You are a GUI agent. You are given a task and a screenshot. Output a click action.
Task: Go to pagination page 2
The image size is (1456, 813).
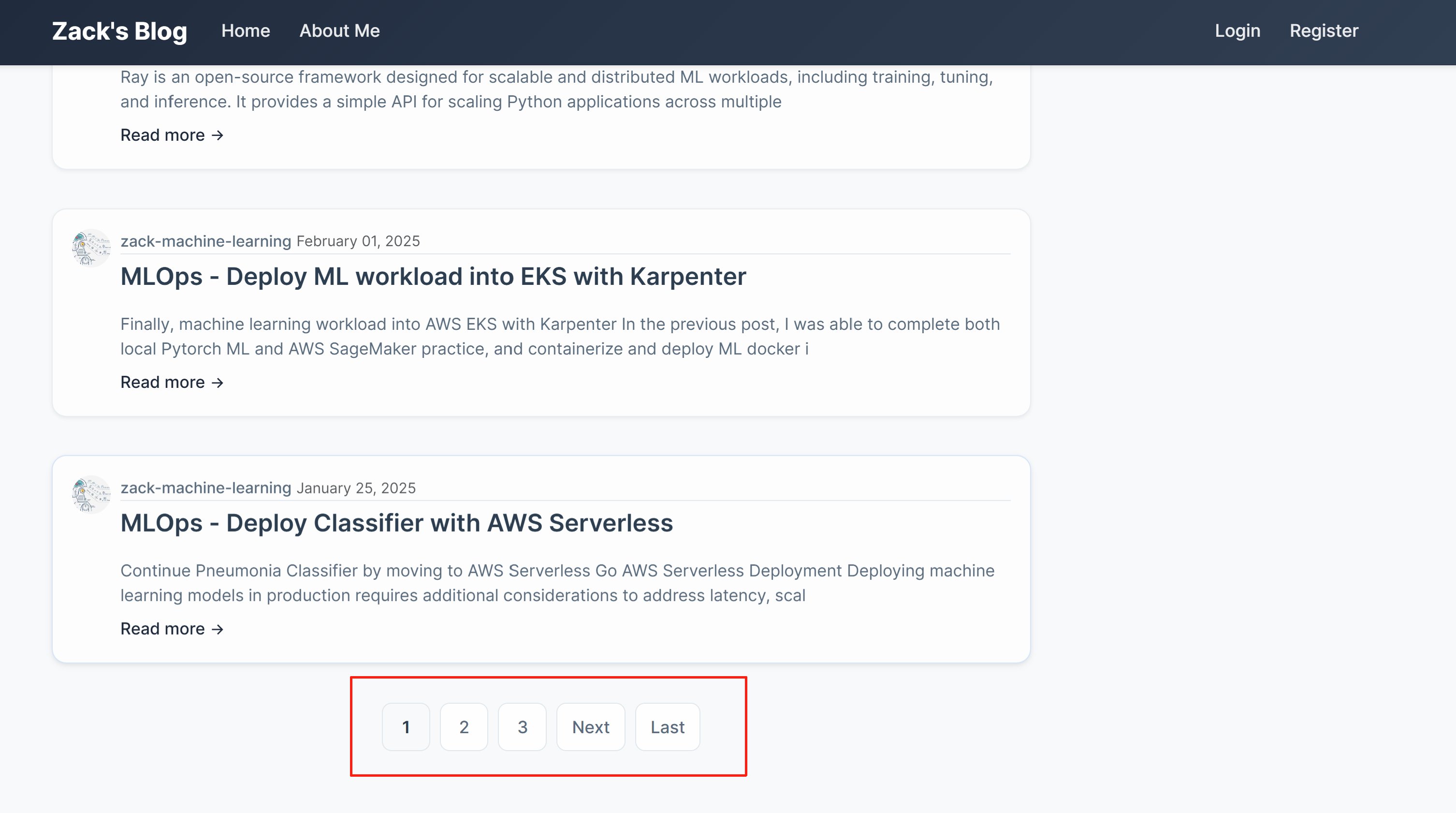464,727
